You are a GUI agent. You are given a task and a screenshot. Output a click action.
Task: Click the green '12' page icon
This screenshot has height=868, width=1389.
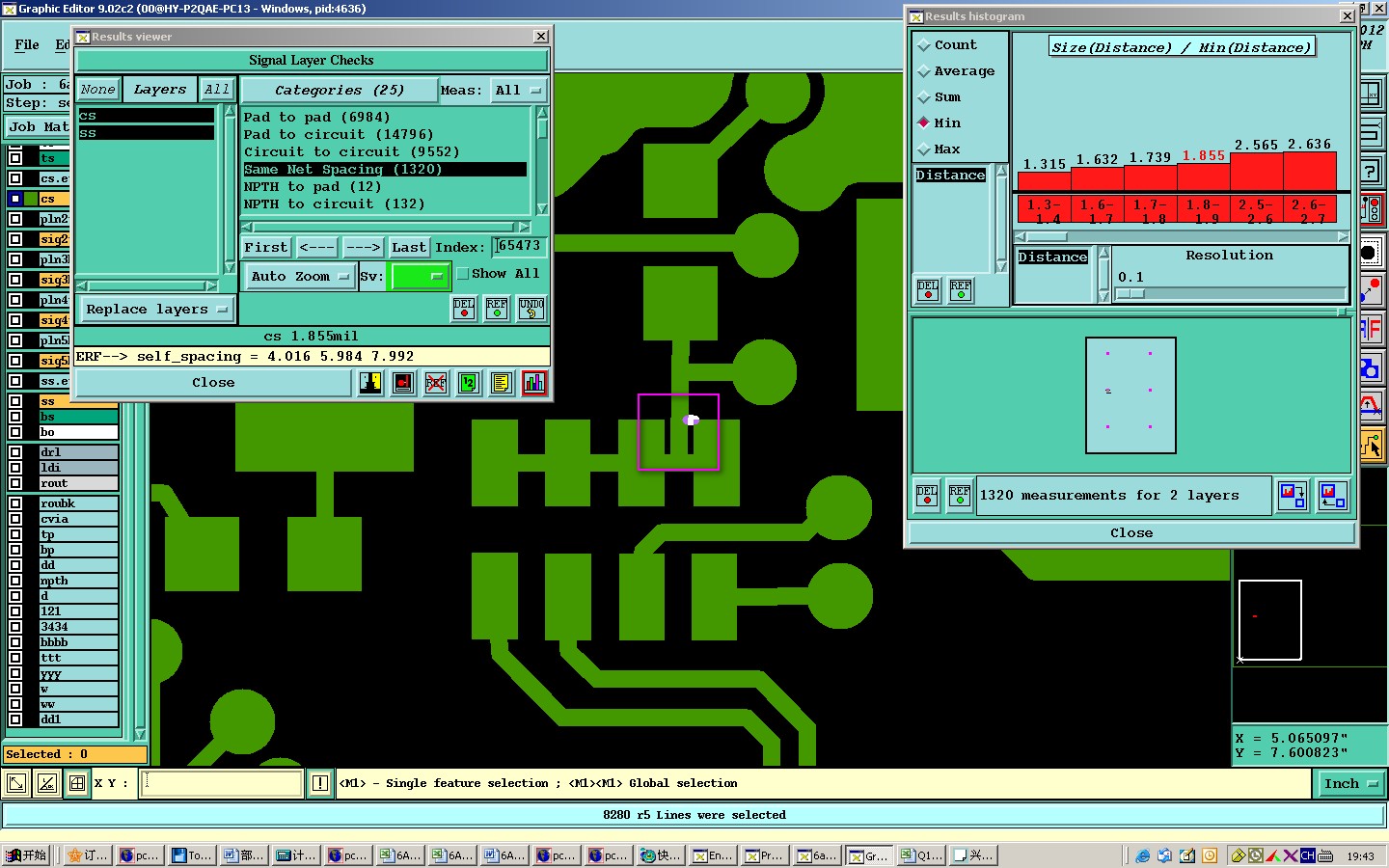pos(468,383)
